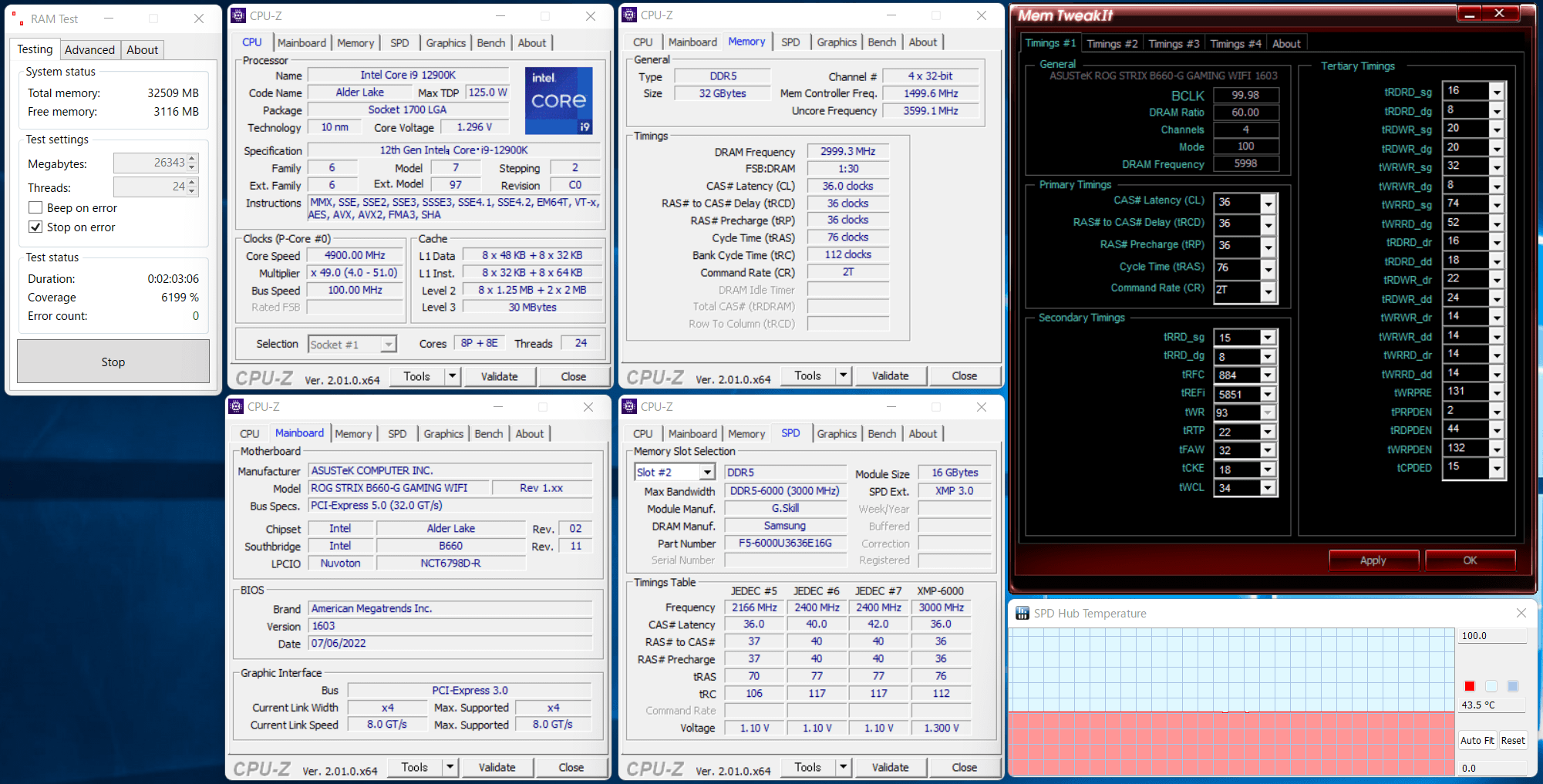Click Reset in SPD Hub Temperature

pyautogui.click(x=1513, y=740)
